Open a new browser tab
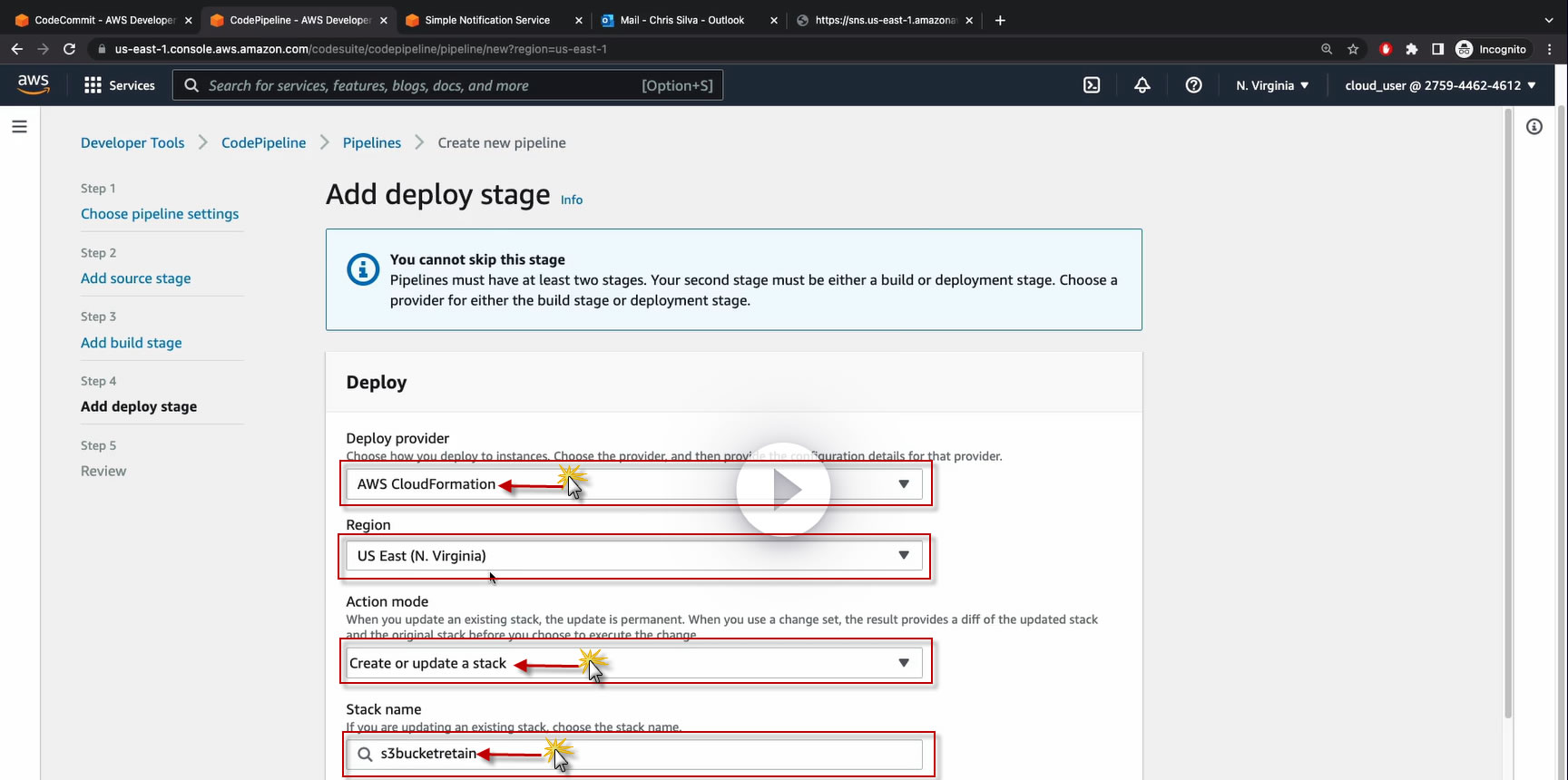1568x780 pixels. pos(1000,20)
